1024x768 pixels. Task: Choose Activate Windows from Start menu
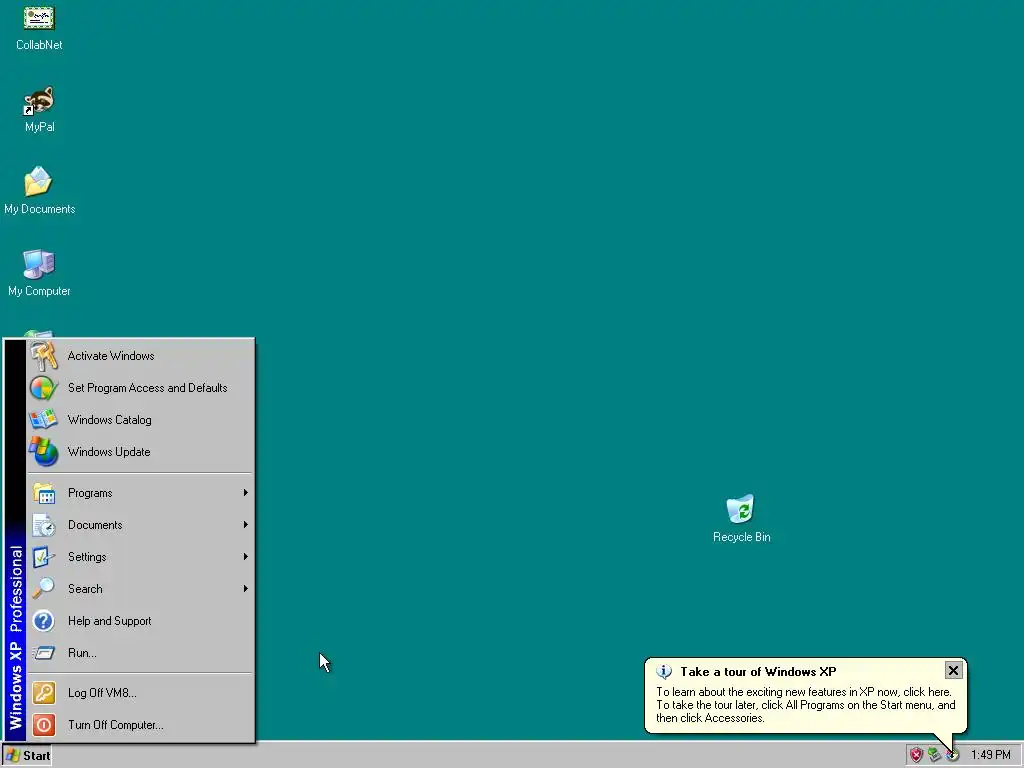140,356
